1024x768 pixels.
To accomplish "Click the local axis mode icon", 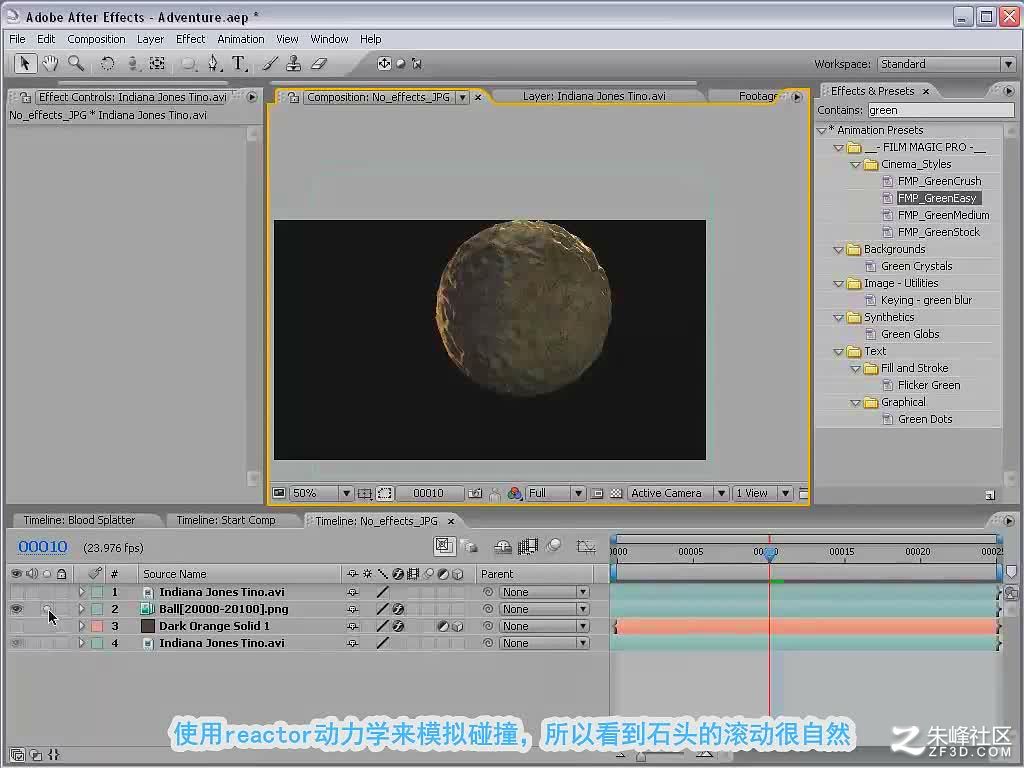I will pos(384,63).
